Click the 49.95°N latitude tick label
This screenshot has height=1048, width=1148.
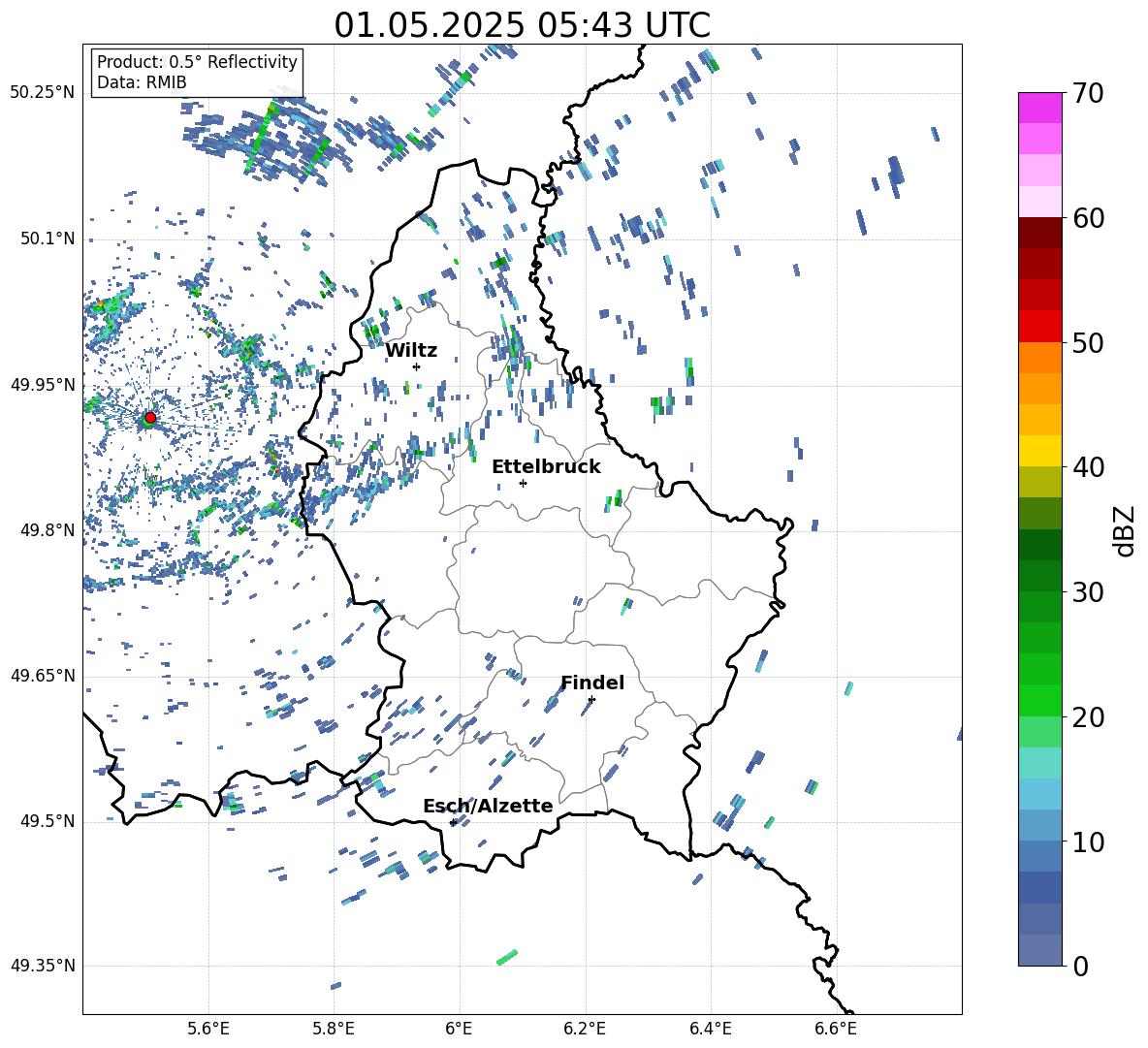pos(43,385)
